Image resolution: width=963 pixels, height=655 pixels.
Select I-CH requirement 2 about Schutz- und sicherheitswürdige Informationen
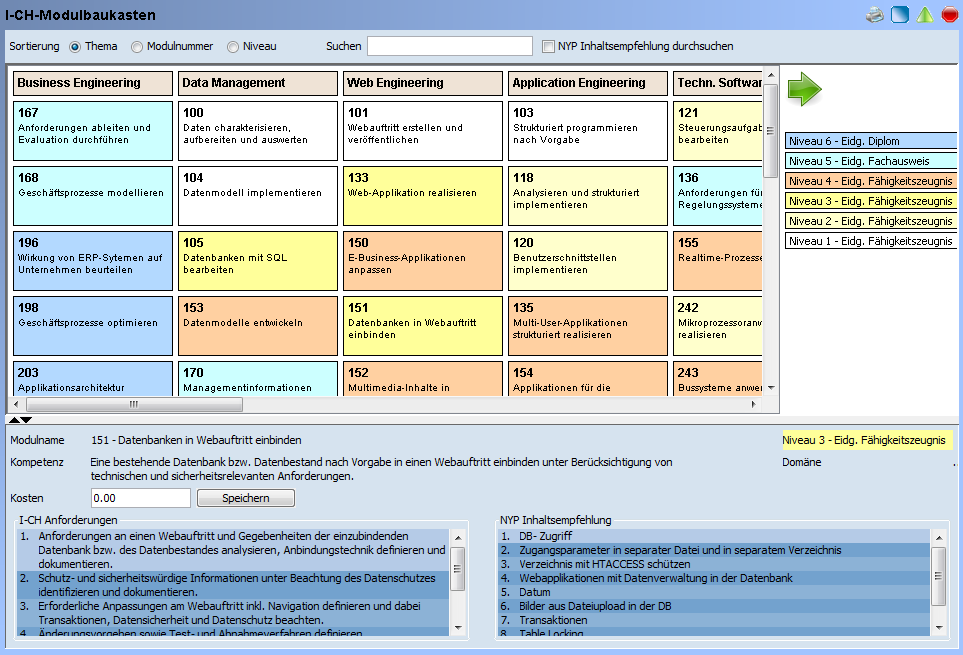(233, 585)
